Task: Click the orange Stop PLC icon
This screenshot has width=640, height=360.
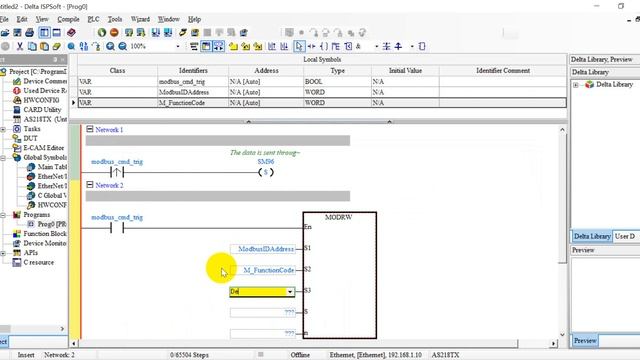Action: pyautogui.click(x=114, y=33)
